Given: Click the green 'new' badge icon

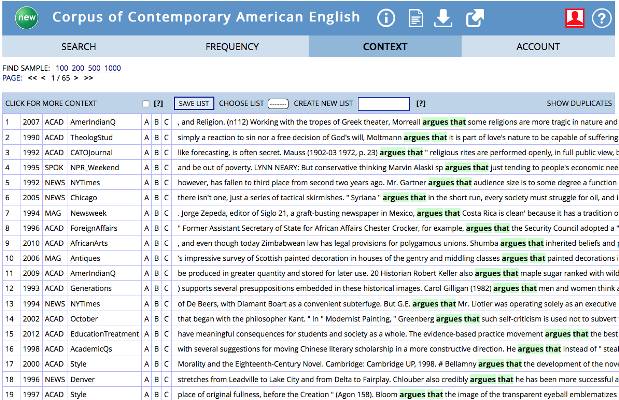Looking at the screenshot, I should tap(26, 17).
